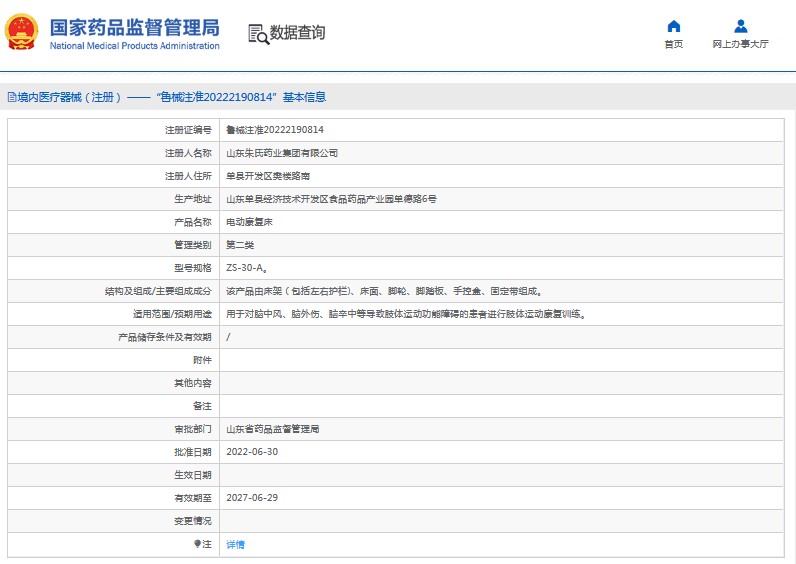Image resolution: width=796 pixels, height=564 pixels.
Task: Click the 注册人名称 row label
Action: click(x=188, y=153)
